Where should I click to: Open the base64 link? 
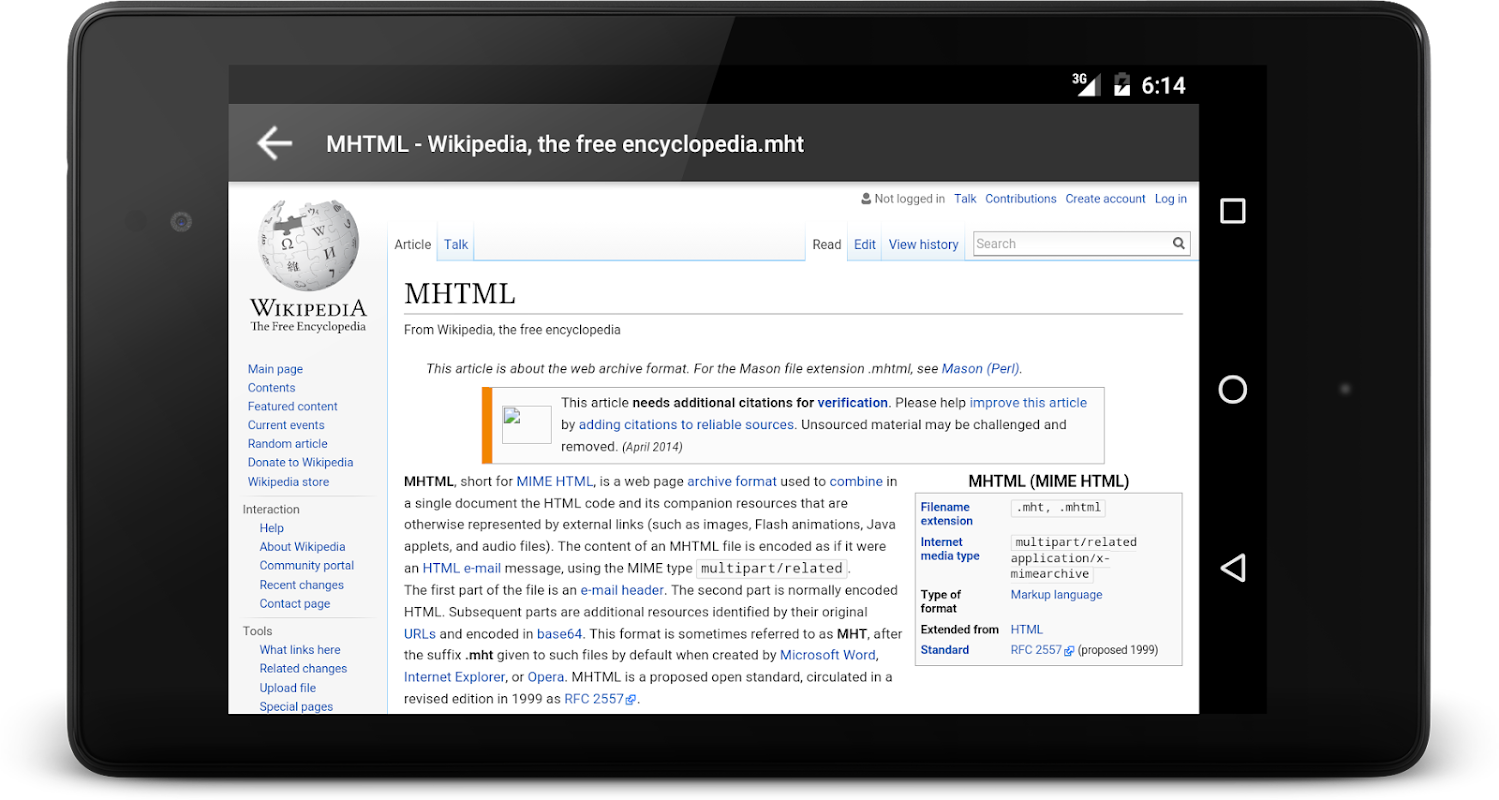click(560, 634)
